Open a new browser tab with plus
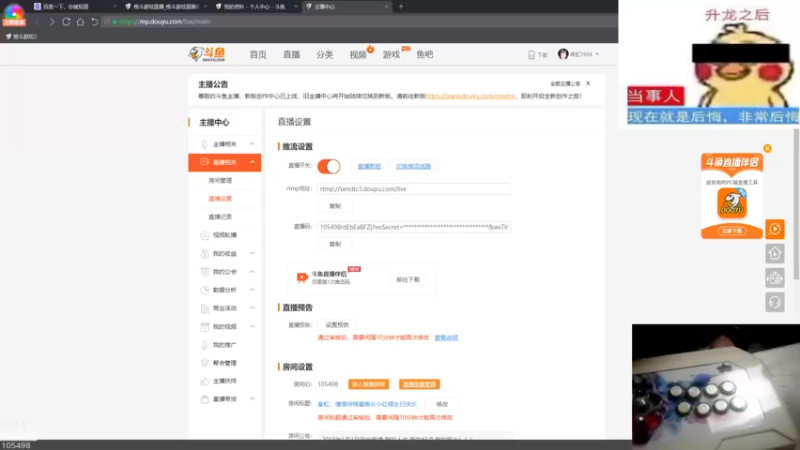Screen dimensions: 800x450 click(401, 7)
